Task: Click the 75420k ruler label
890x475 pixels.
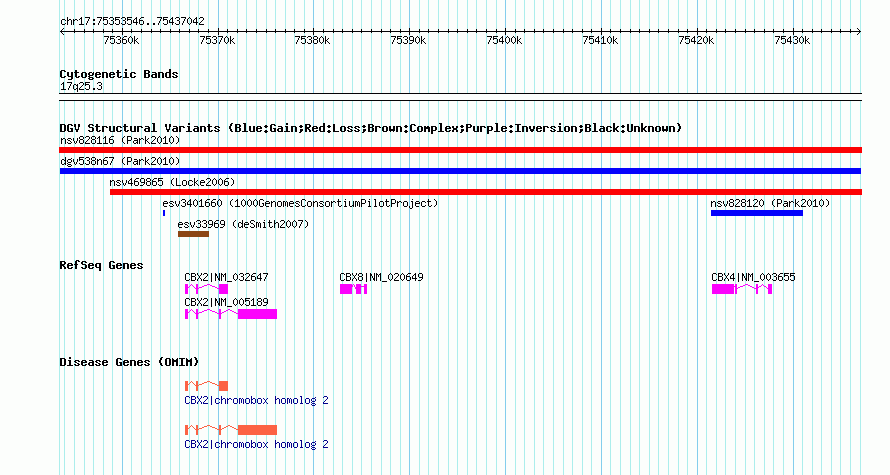Action: [x=696, y=41]
